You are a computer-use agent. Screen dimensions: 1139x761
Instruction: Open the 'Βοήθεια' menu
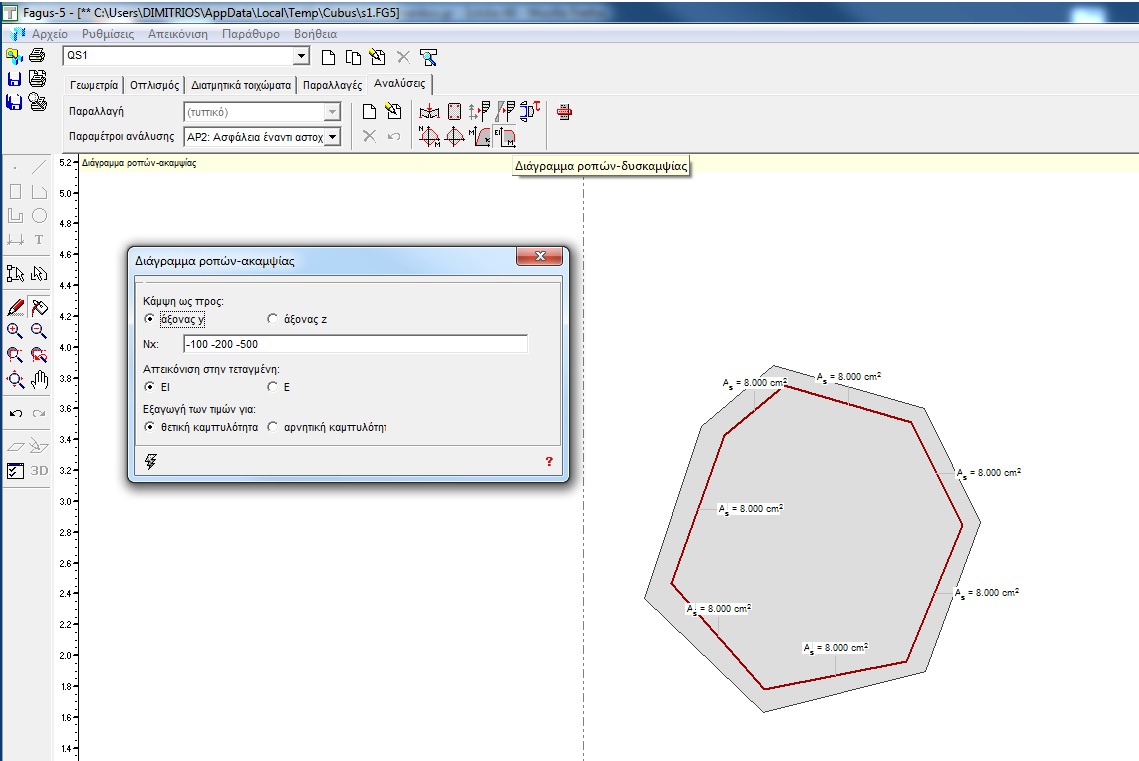(x=315, y=34)
